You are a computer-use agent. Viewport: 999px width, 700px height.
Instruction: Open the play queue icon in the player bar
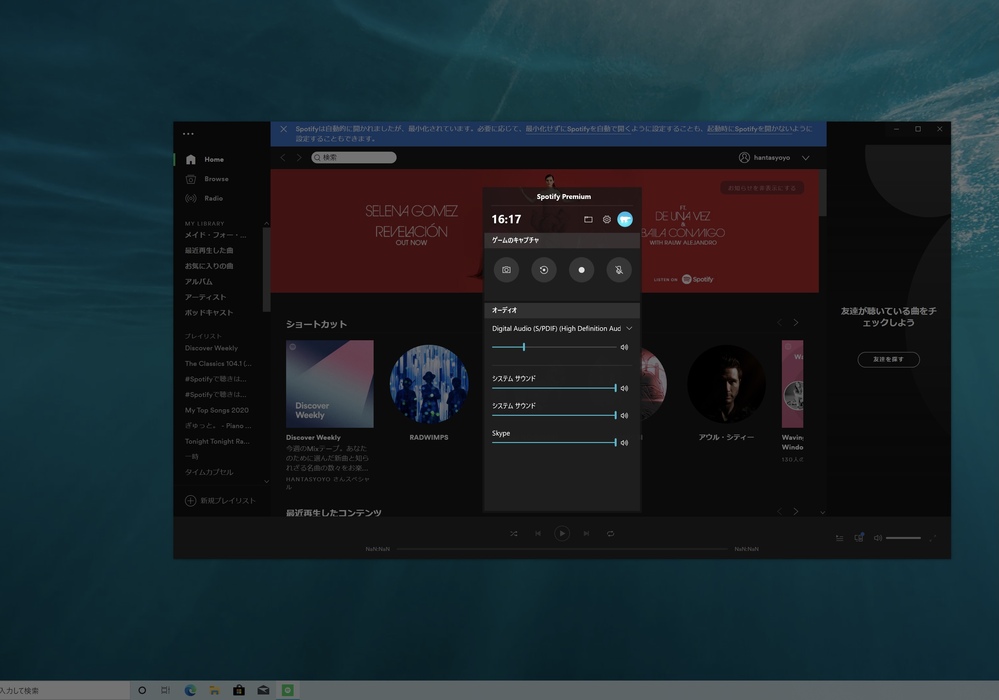[x=840, y=538]
